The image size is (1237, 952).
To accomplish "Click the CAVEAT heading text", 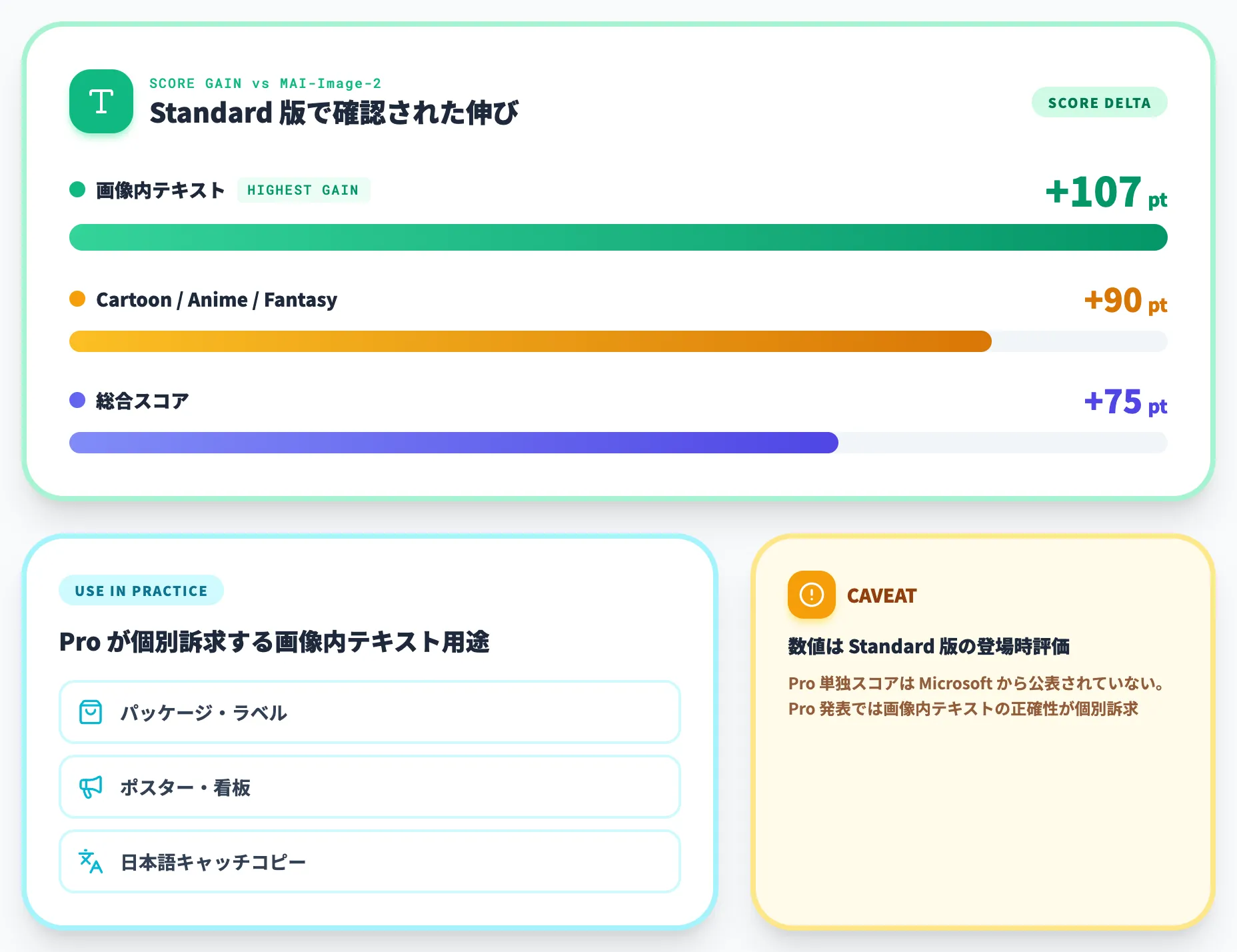I will tap(882, 595).
